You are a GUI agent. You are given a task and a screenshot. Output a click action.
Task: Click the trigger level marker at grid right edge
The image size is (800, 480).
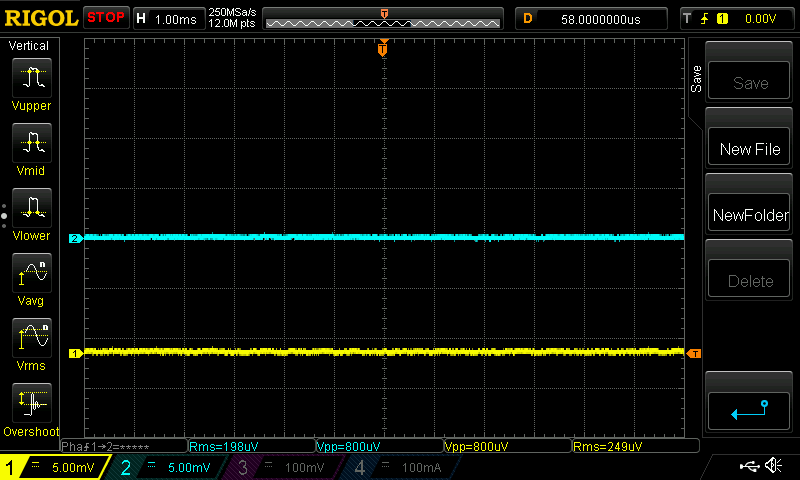tap(694, 353)
